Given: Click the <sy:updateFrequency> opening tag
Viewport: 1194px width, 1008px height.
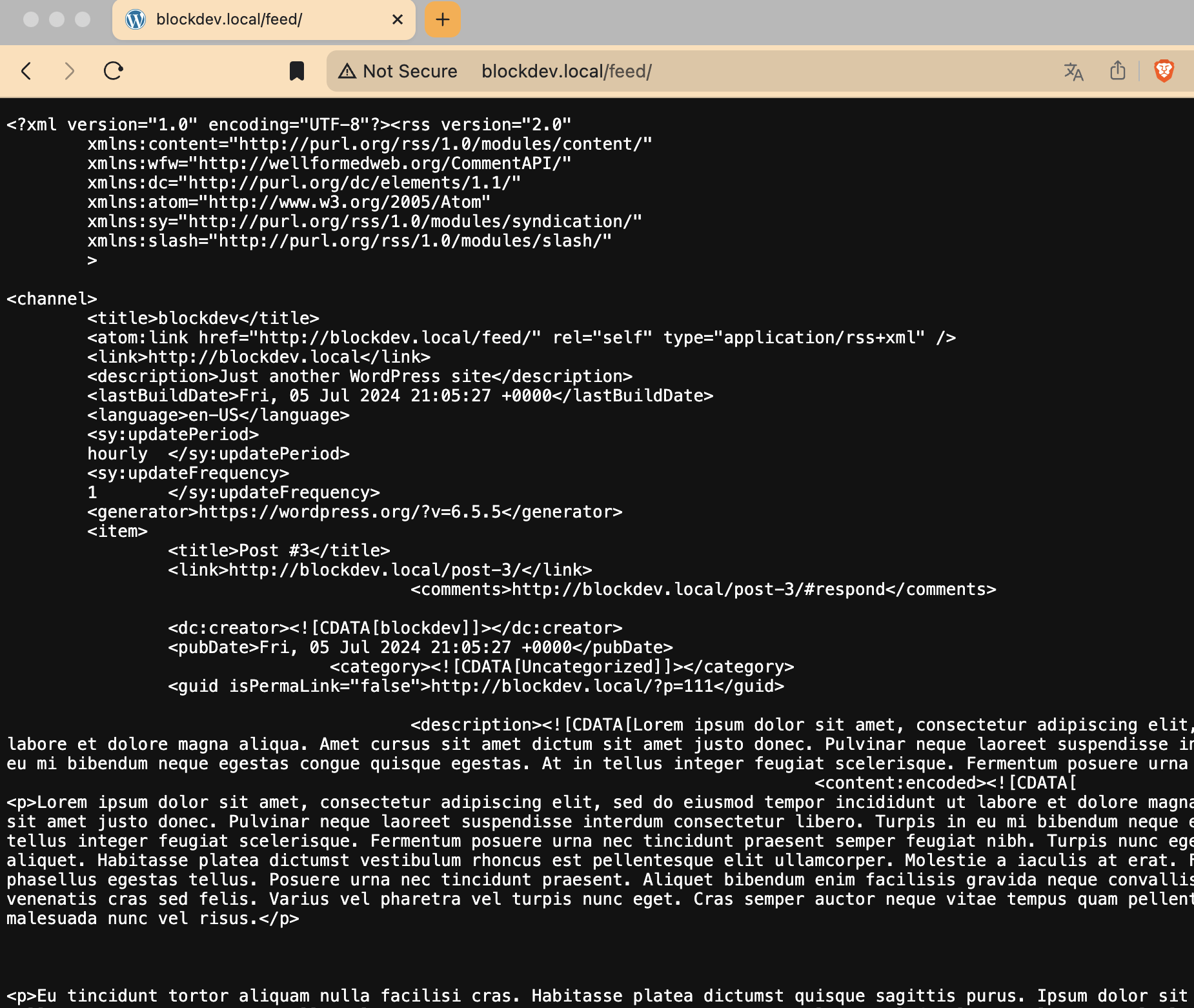Looking at the screenshot, I should pos(188,473).
